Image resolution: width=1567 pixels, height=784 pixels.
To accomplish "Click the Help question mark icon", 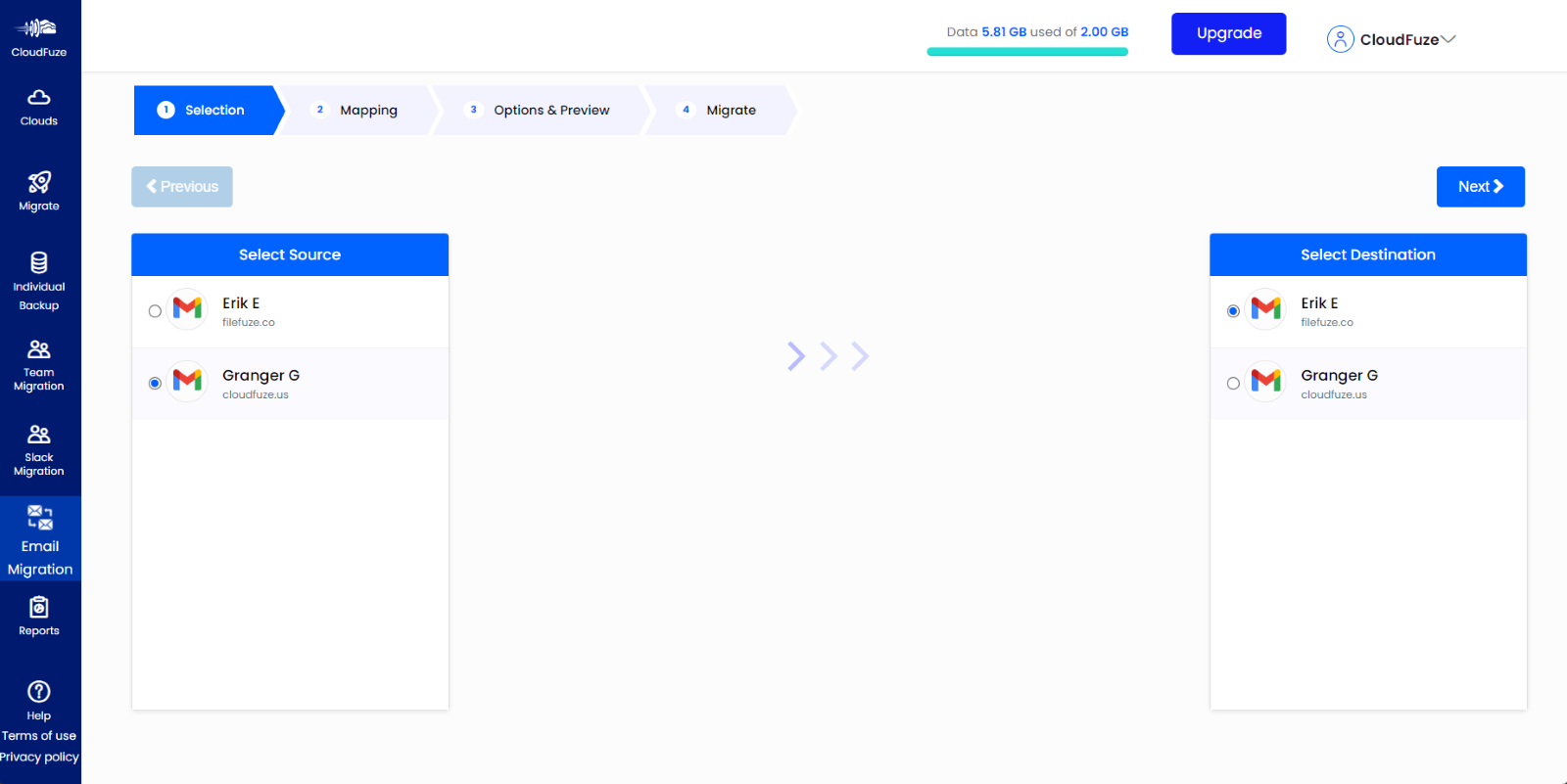I will [x=39, y=692].
